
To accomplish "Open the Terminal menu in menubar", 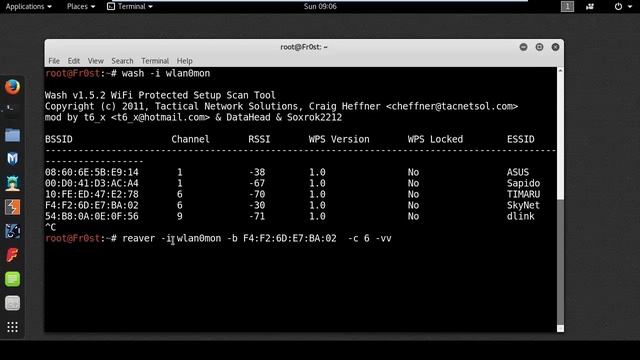I will tap(155, 61).
